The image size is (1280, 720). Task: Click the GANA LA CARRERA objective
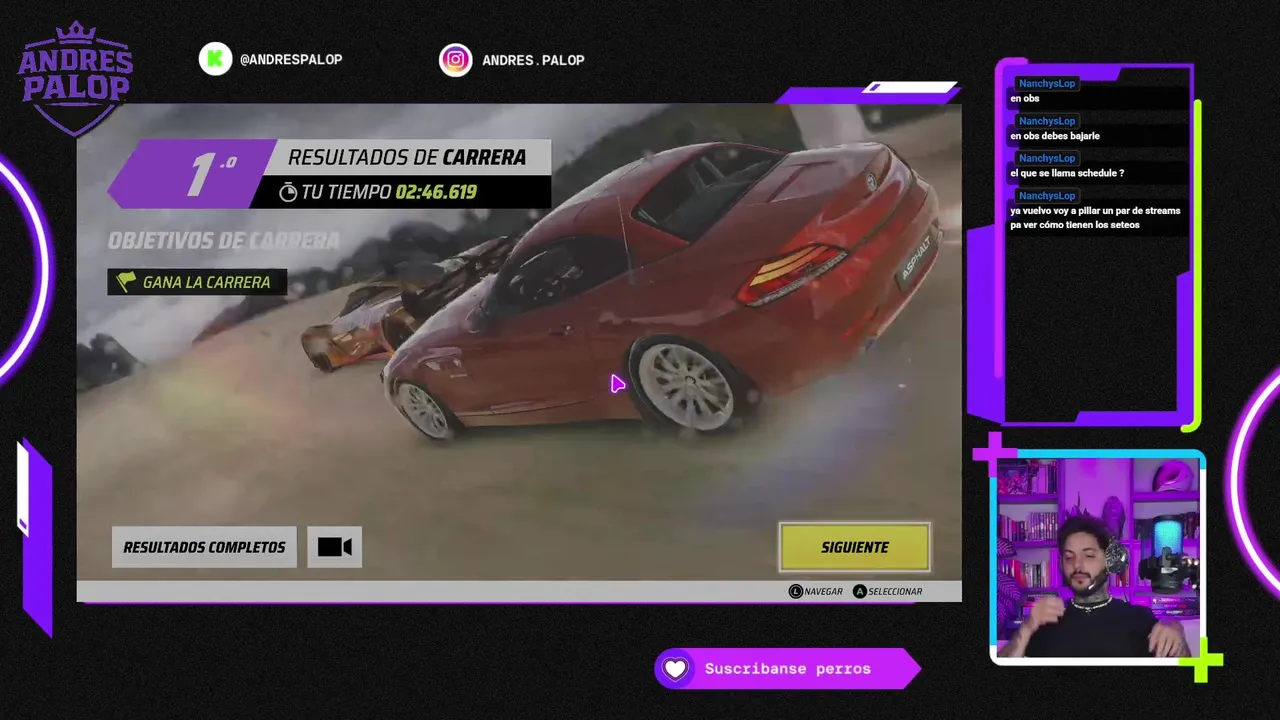[197, 282]
